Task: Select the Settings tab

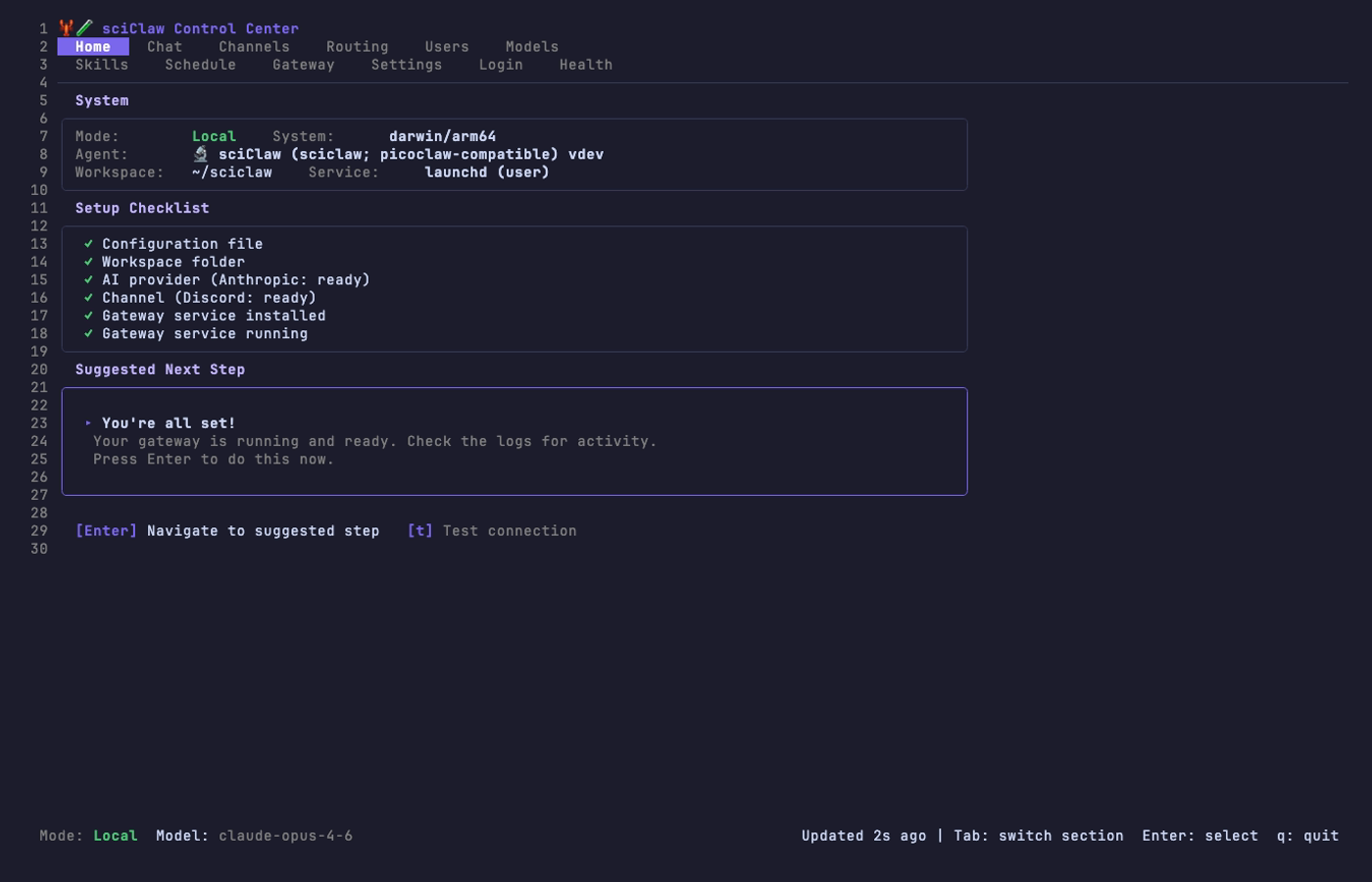Action: (x=407, y=64)
